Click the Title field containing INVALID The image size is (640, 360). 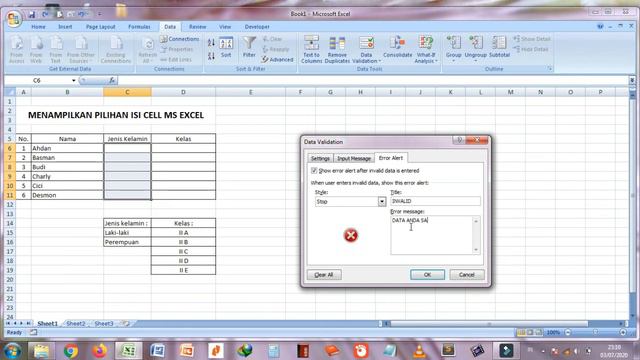(435, 201)
